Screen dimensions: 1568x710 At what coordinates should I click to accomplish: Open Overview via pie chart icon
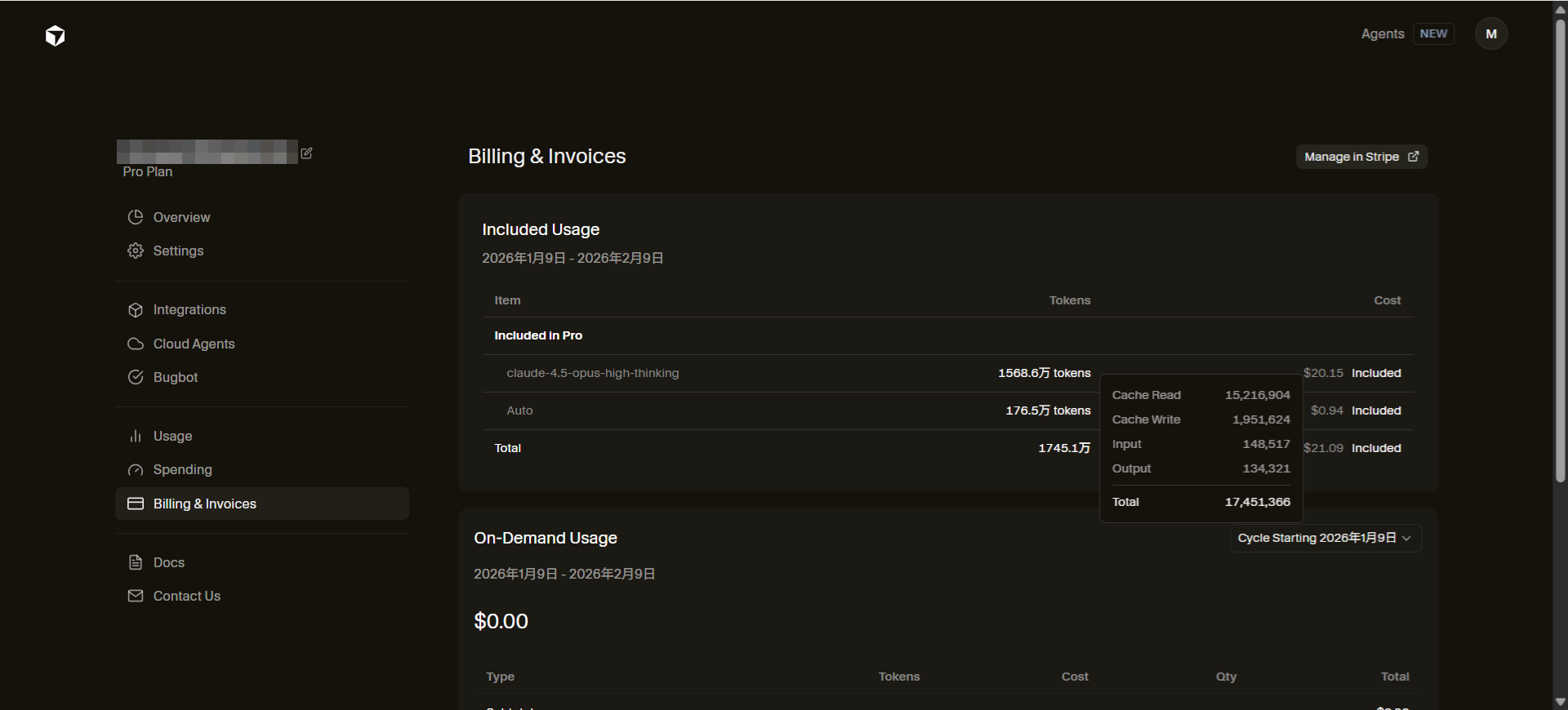[x=136, y=217]
